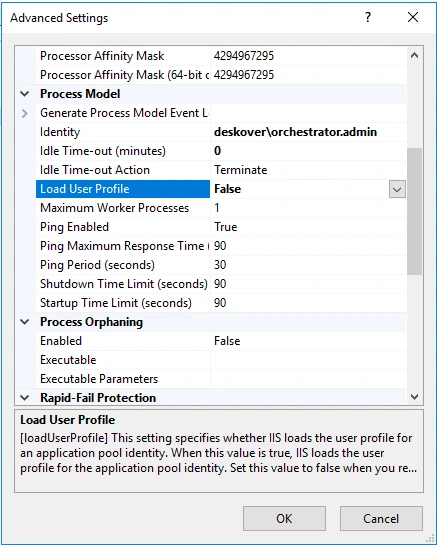Click the vertical scrollbar thumb
This screenshot has height=546, width=438.
tap(414, 212)
